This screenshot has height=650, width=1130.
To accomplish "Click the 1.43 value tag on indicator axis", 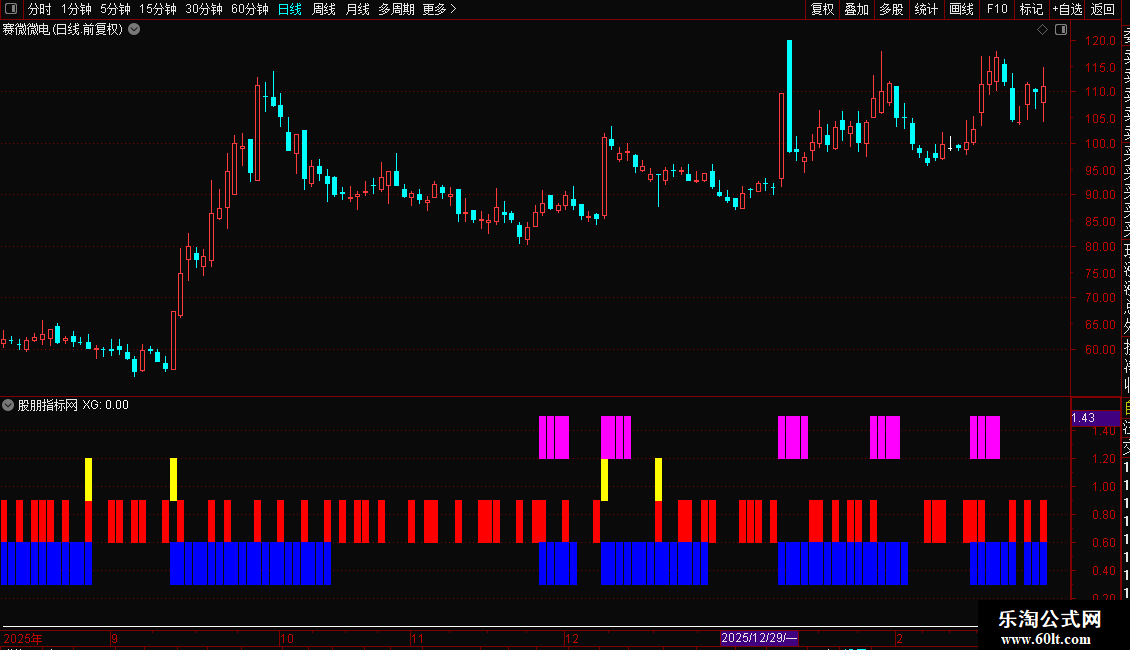I will pyautogui.click(x=1095, y=418).
